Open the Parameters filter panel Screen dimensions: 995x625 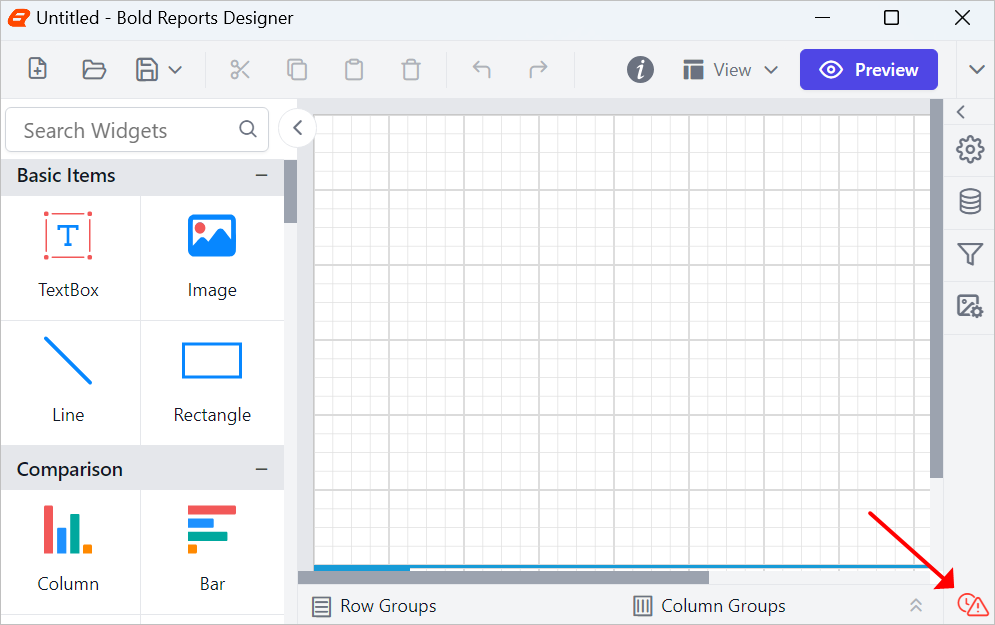click(x=970, y=254)
